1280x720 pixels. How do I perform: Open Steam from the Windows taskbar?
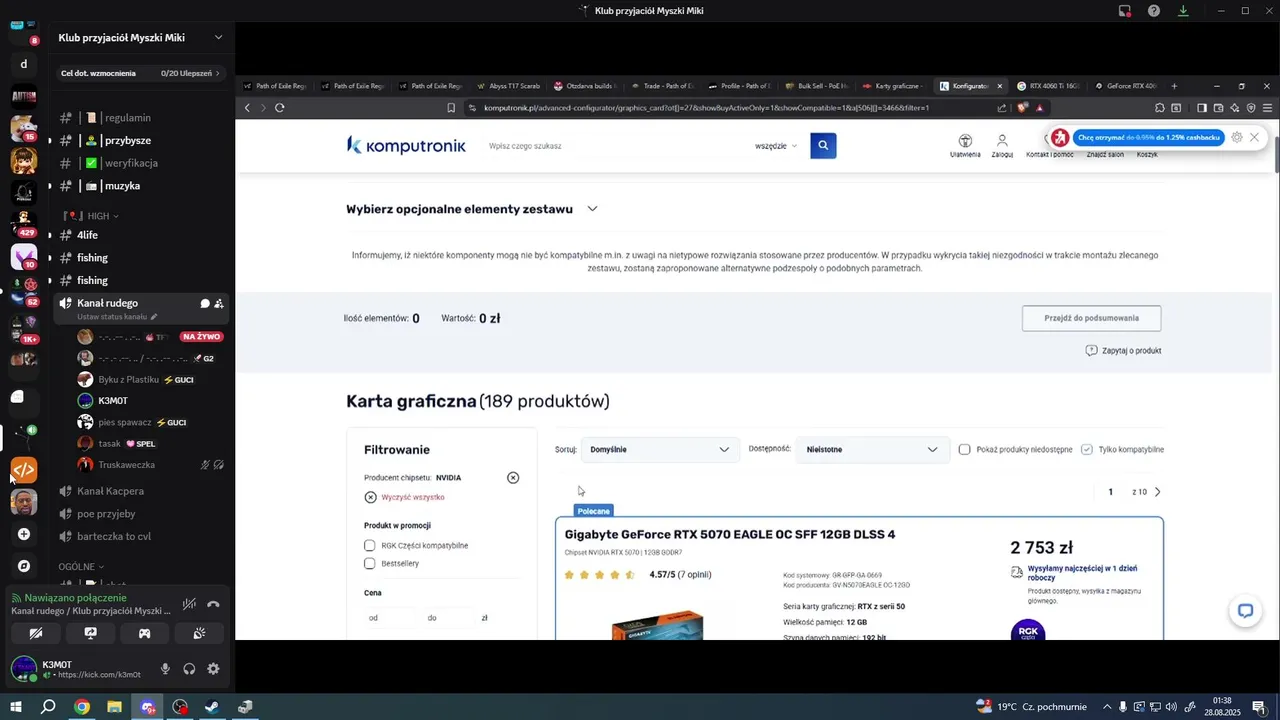pos(212,707)
